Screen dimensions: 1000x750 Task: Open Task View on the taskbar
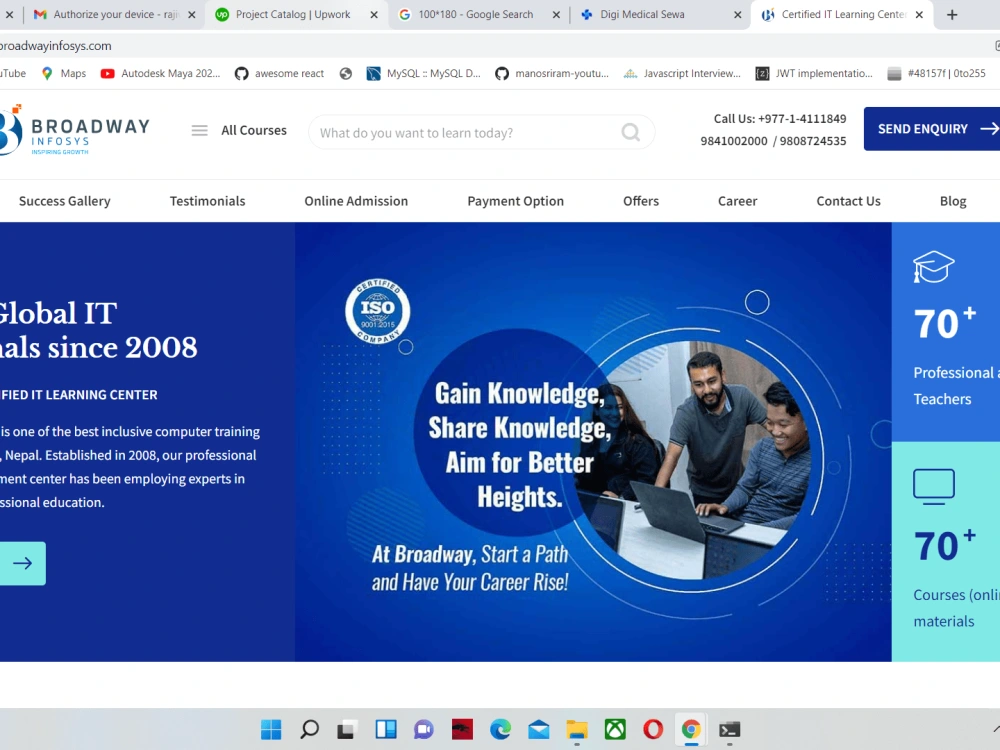coord(346,729)
